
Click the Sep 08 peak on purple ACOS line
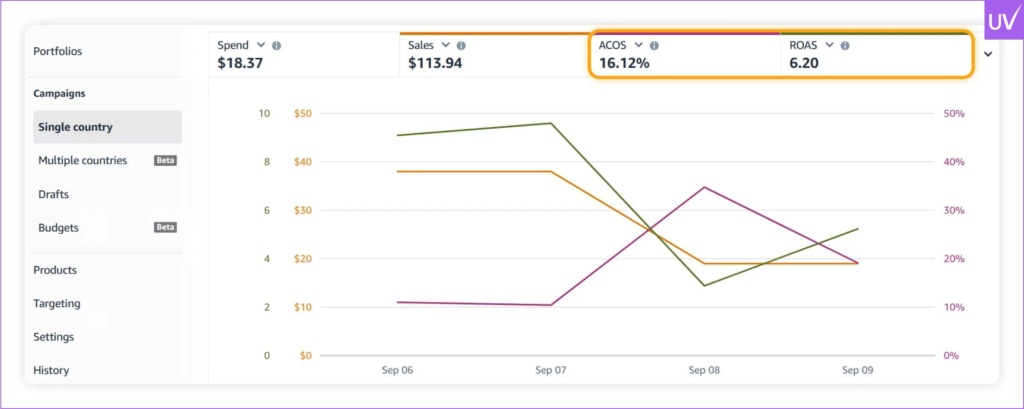704,187
